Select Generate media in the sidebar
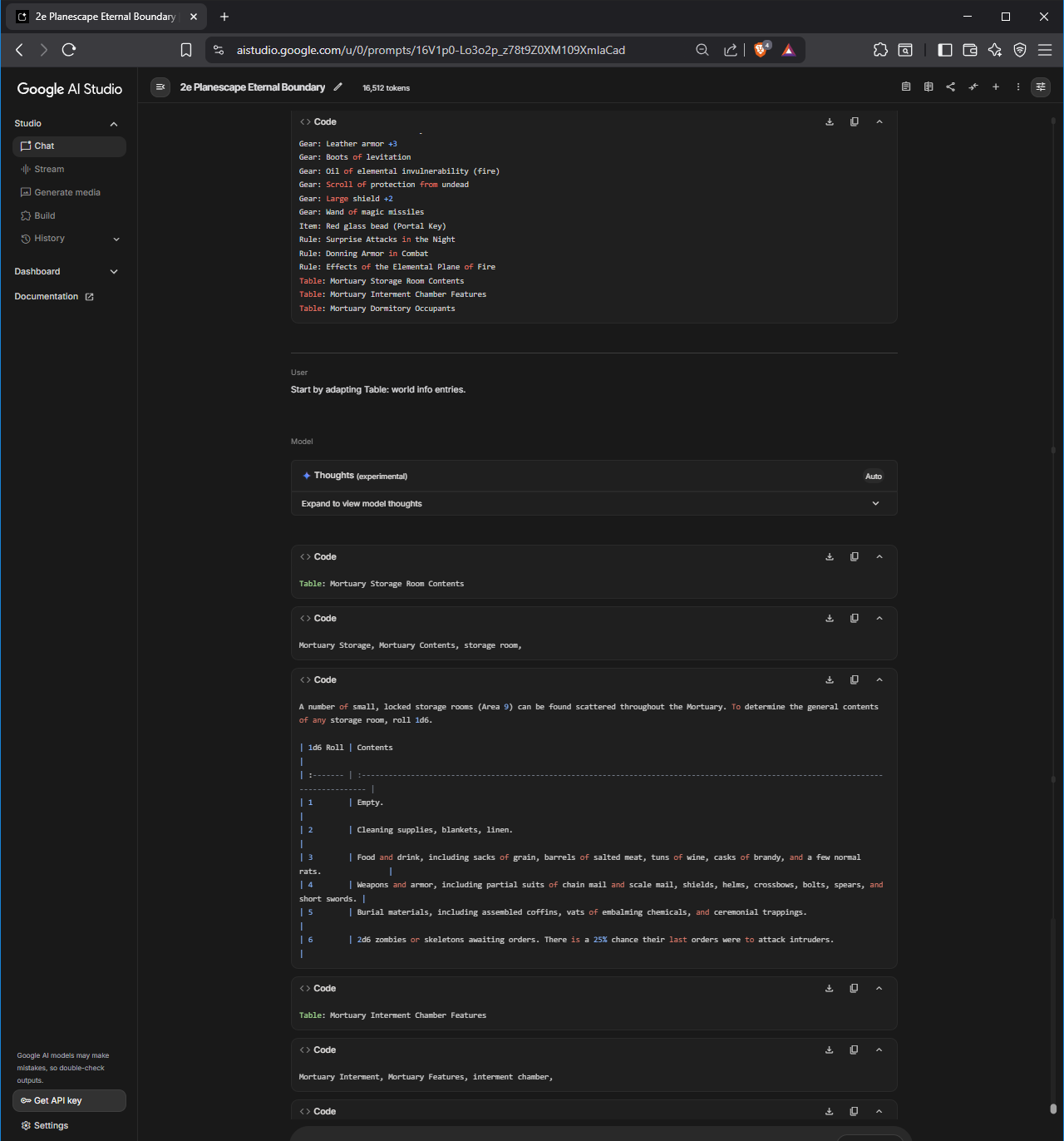Viewport: 1064px width, 1141px height. 66,193
